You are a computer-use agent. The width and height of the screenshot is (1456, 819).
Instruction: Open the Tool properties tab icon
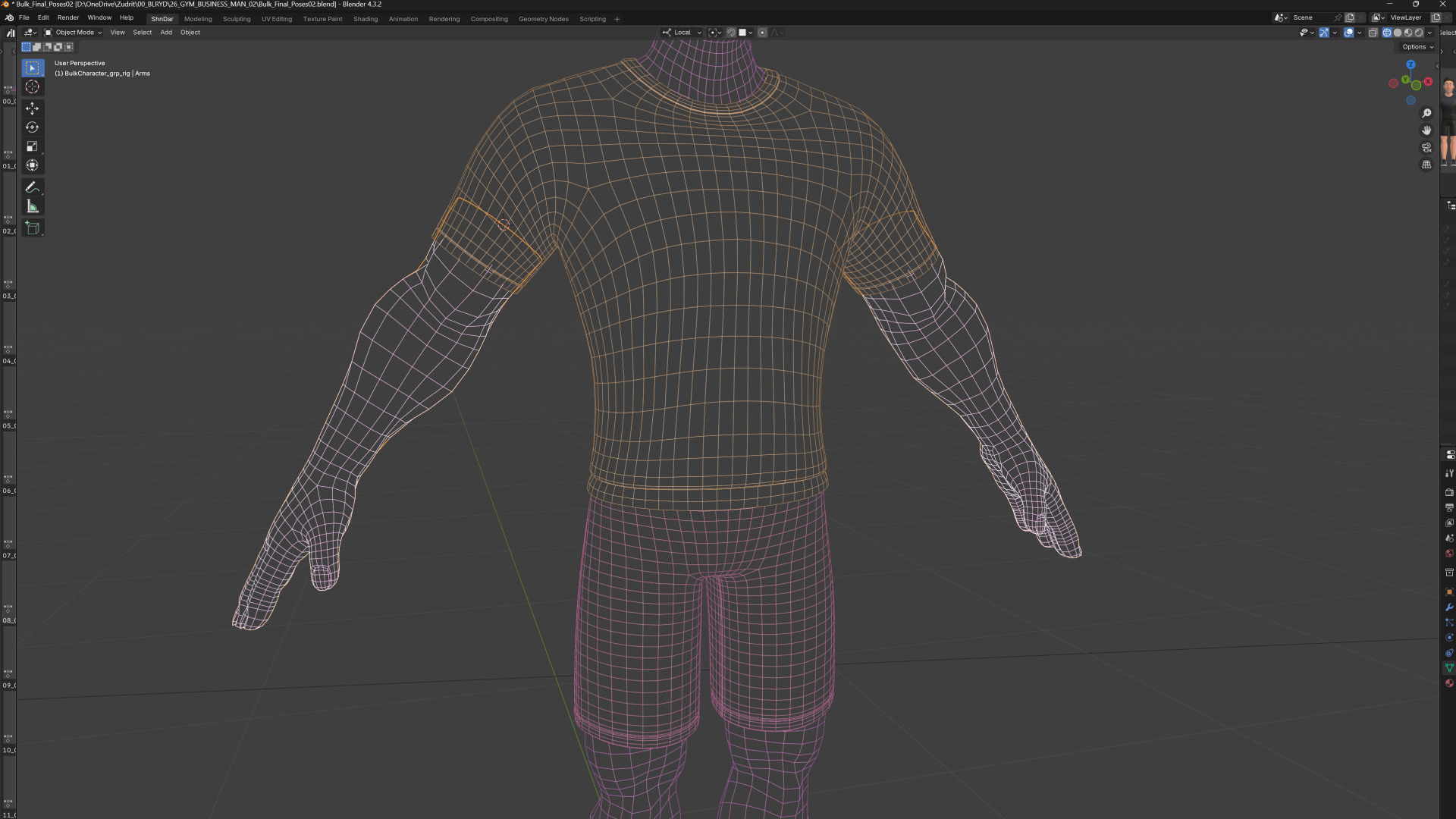click(1449, 473)
